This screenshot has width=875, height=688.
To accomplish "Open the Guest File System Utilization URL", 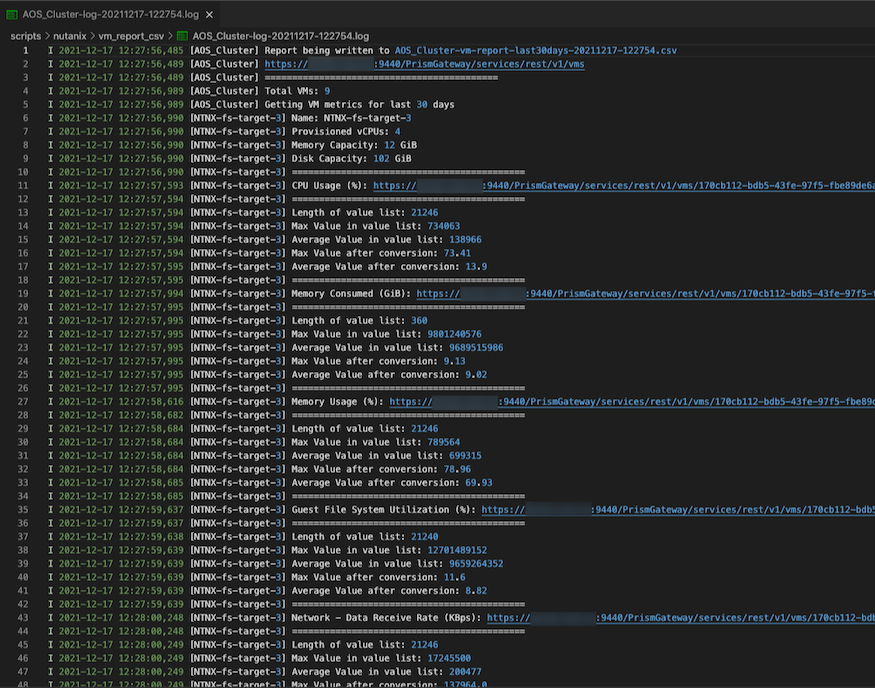I will point(677,510).
